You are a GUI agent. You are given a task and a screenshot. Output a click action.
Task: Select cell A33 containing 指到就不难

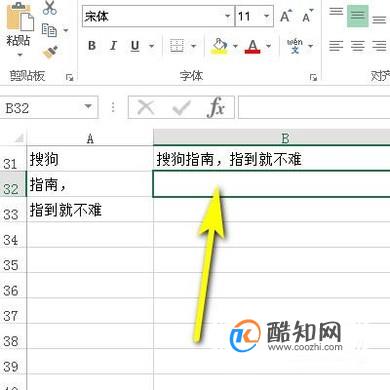[x=90, y=210]
